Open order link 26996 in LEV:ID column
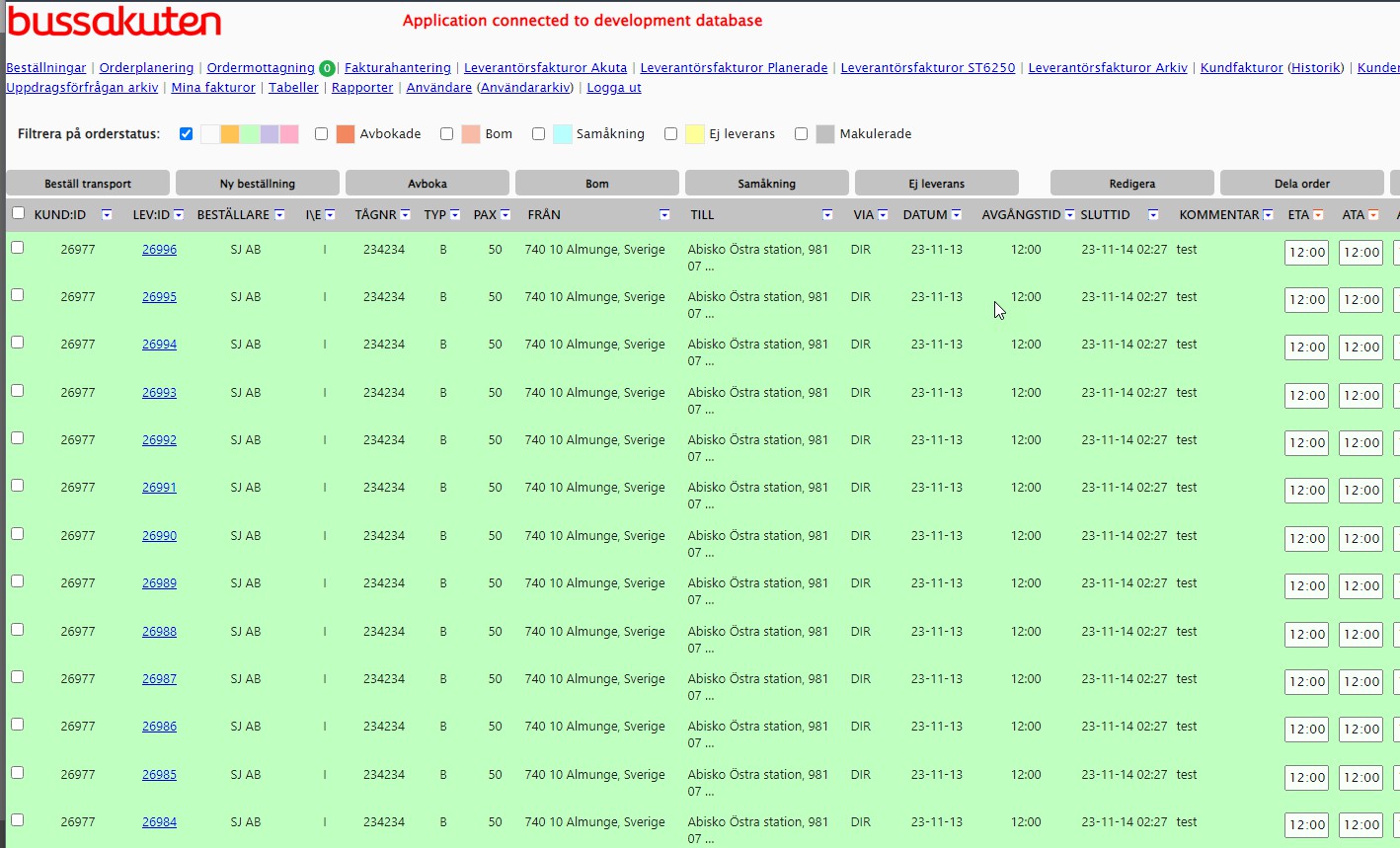This screenshot has width=1400, height=848. [159, 250]
